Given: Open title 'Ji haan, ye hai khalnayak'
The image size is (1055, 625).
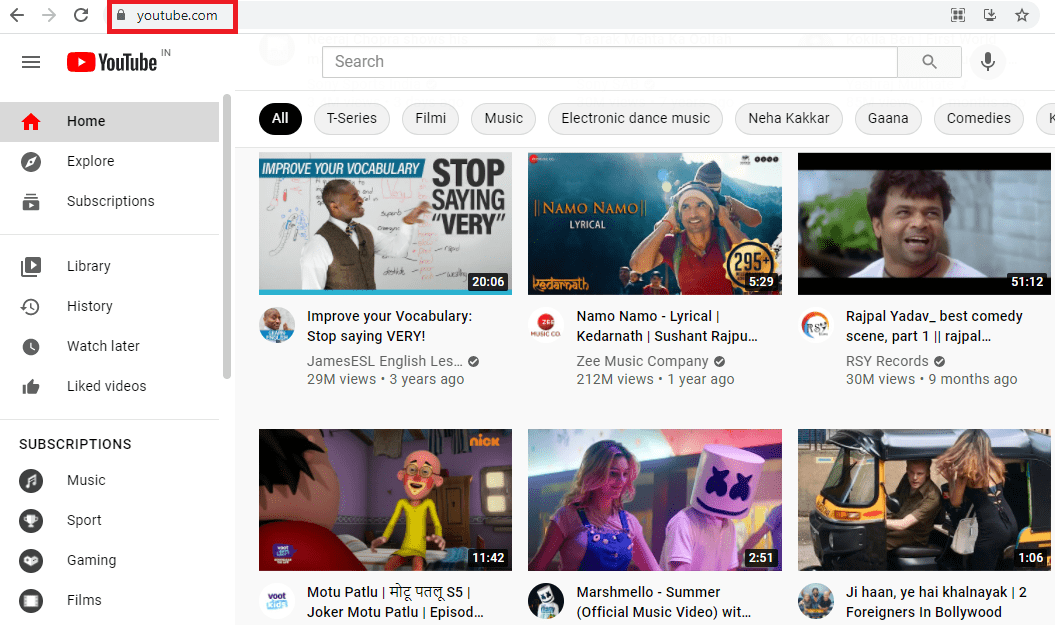Looking at the screenshot, I should tap(936, 602).
